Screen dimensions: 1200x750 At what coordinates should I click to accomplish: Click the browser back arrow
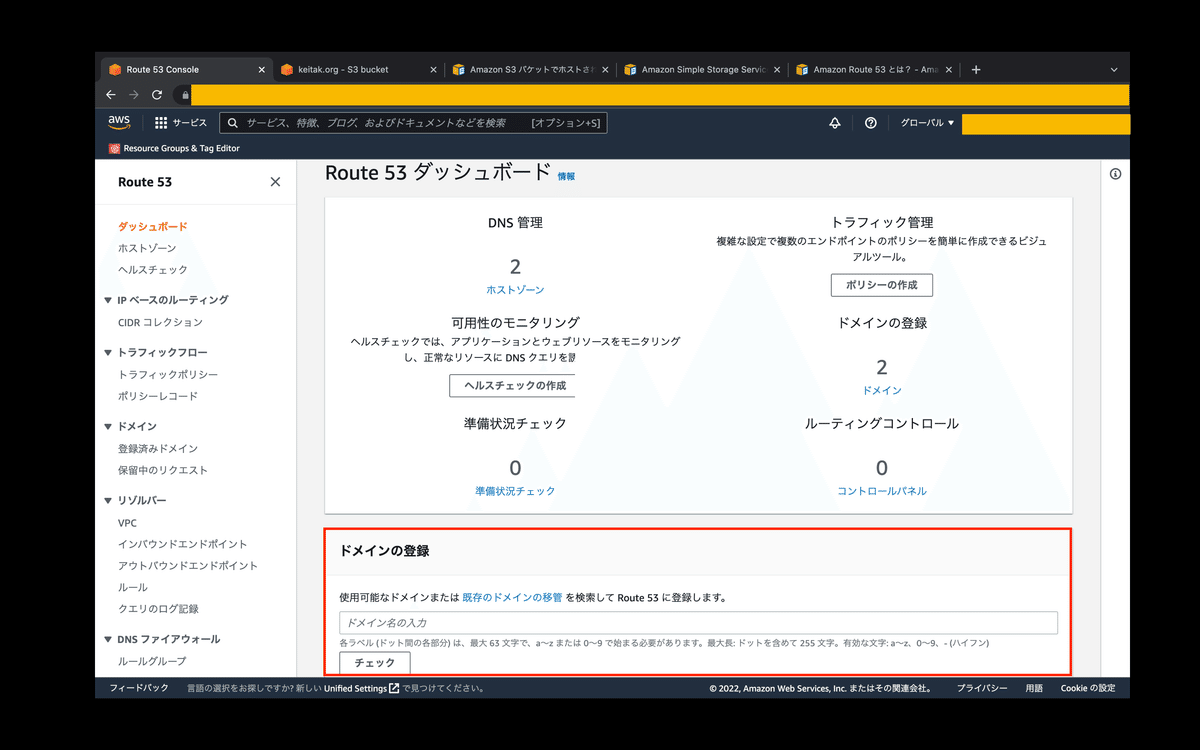pos(111,95)
